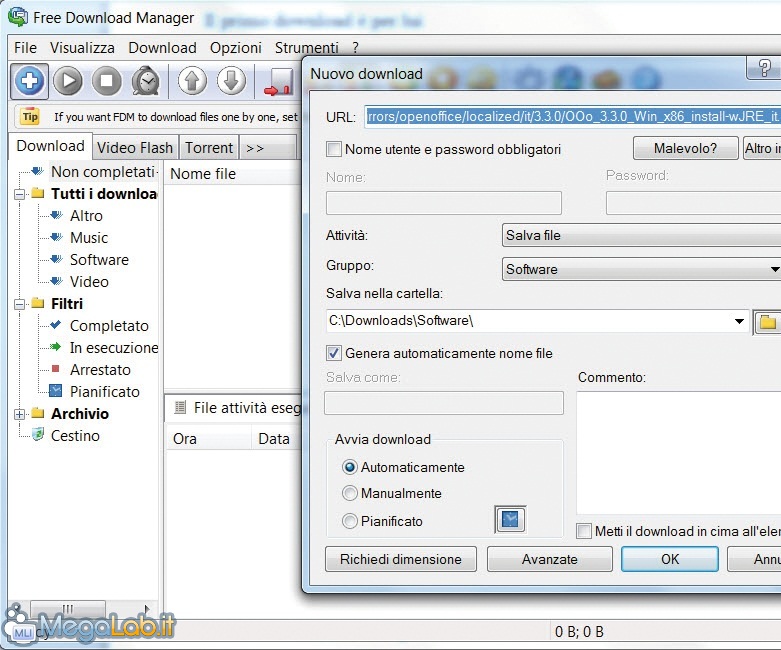
Task: Open the Opzioni menu
Action: 236,48
